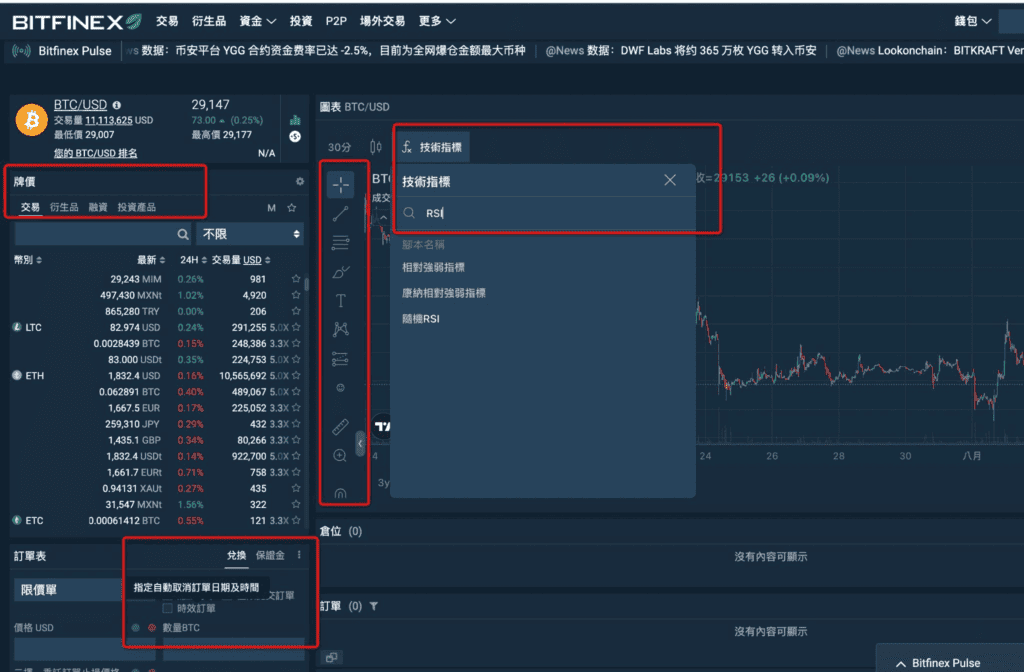Select the trend line drawing tool
The width and height of the screenshot is (1024, 672).
coord(340,214)
